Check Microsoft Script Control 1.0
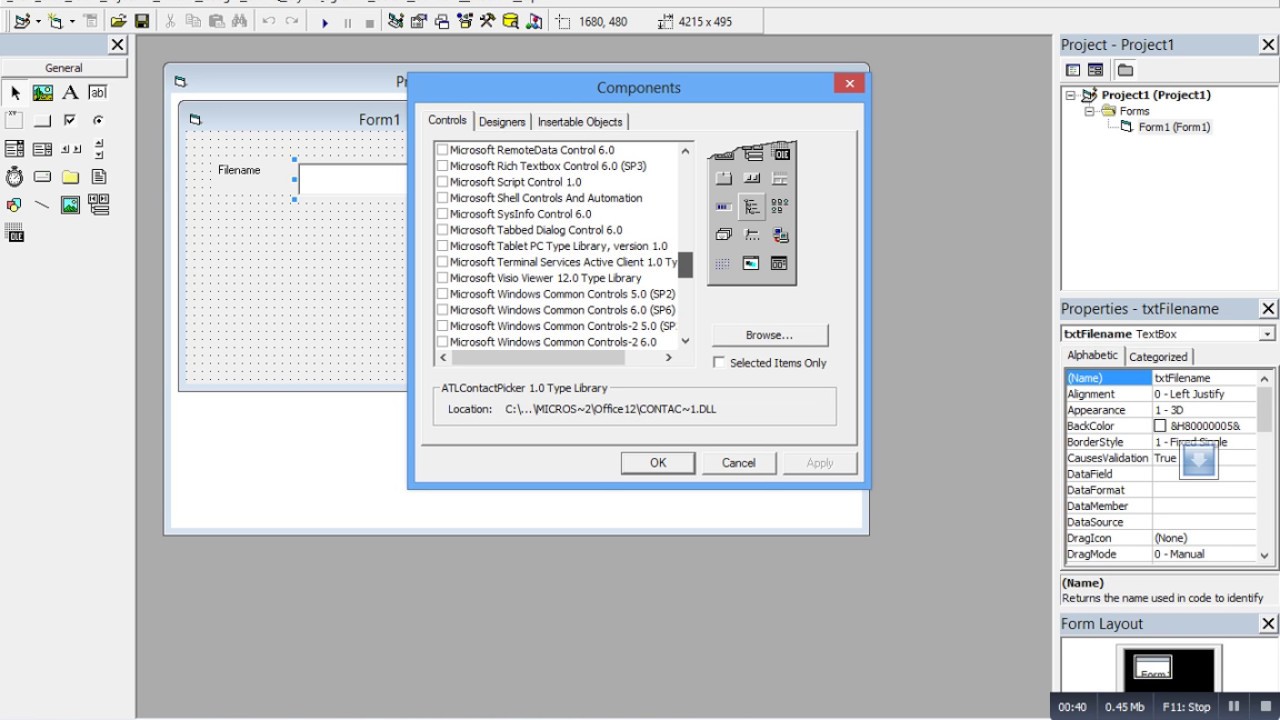Viewport: 1280px width, 720px height. click(442, 182)
